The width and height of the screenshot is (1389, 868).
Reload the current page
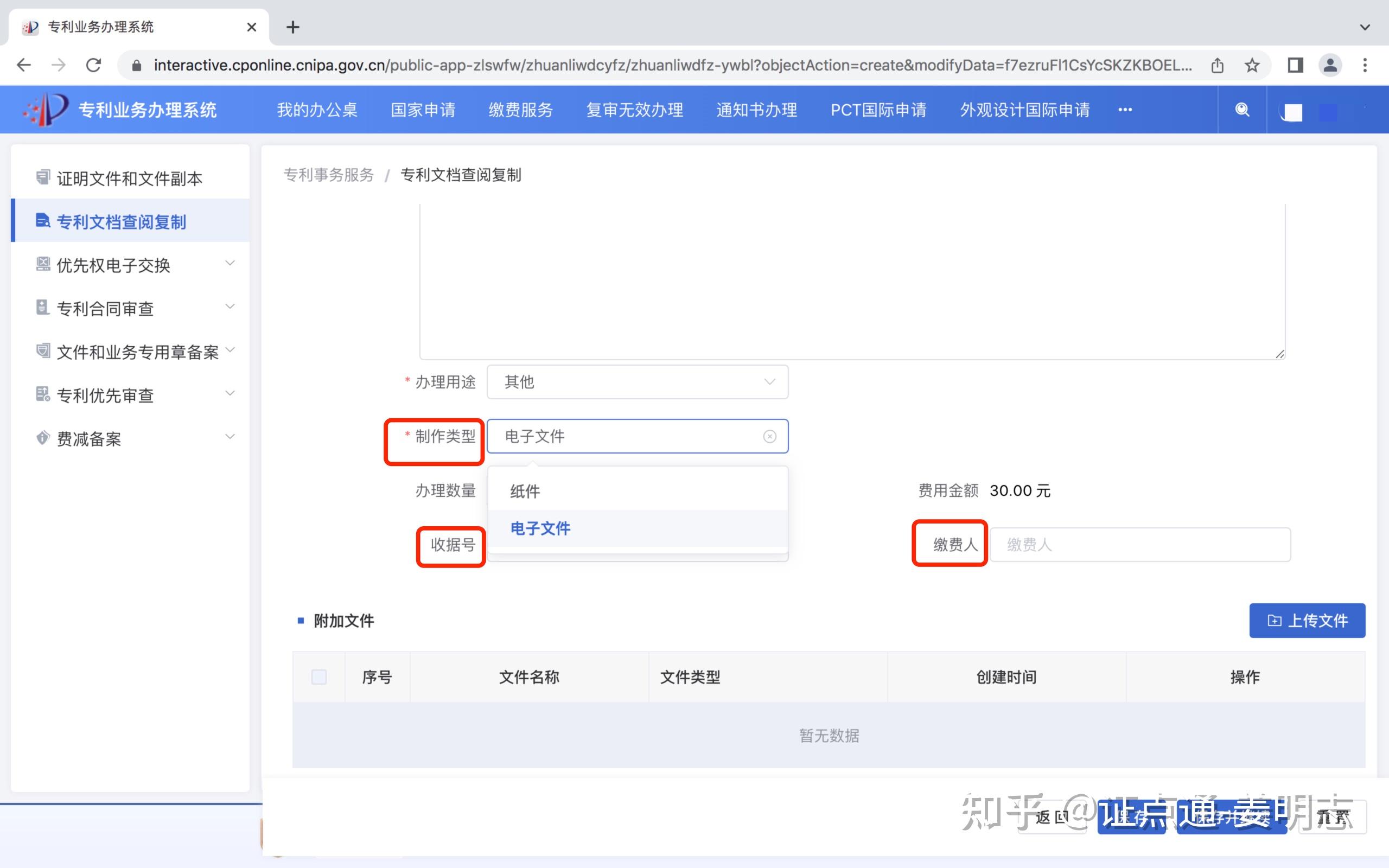click(93, 65)
